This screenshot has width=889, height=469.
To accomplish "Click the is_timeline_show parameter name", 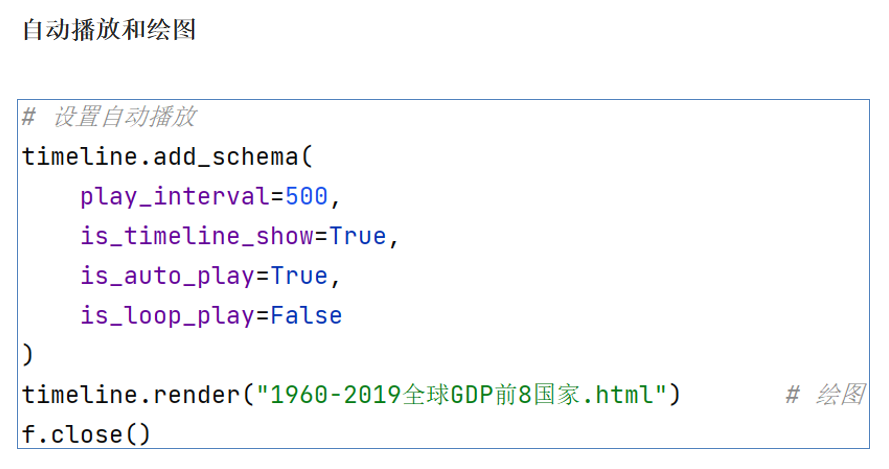I will click(197, 237).
